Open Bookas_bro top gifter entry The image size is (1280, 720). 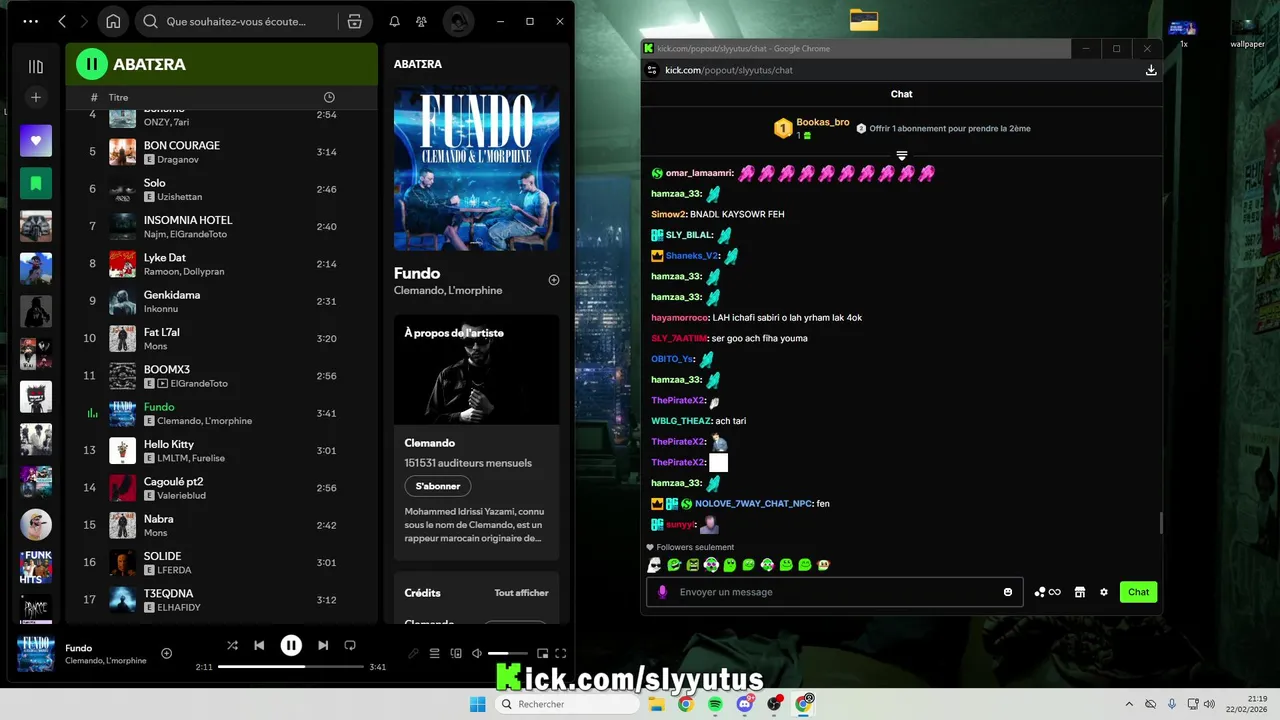(x=811, y=128)
